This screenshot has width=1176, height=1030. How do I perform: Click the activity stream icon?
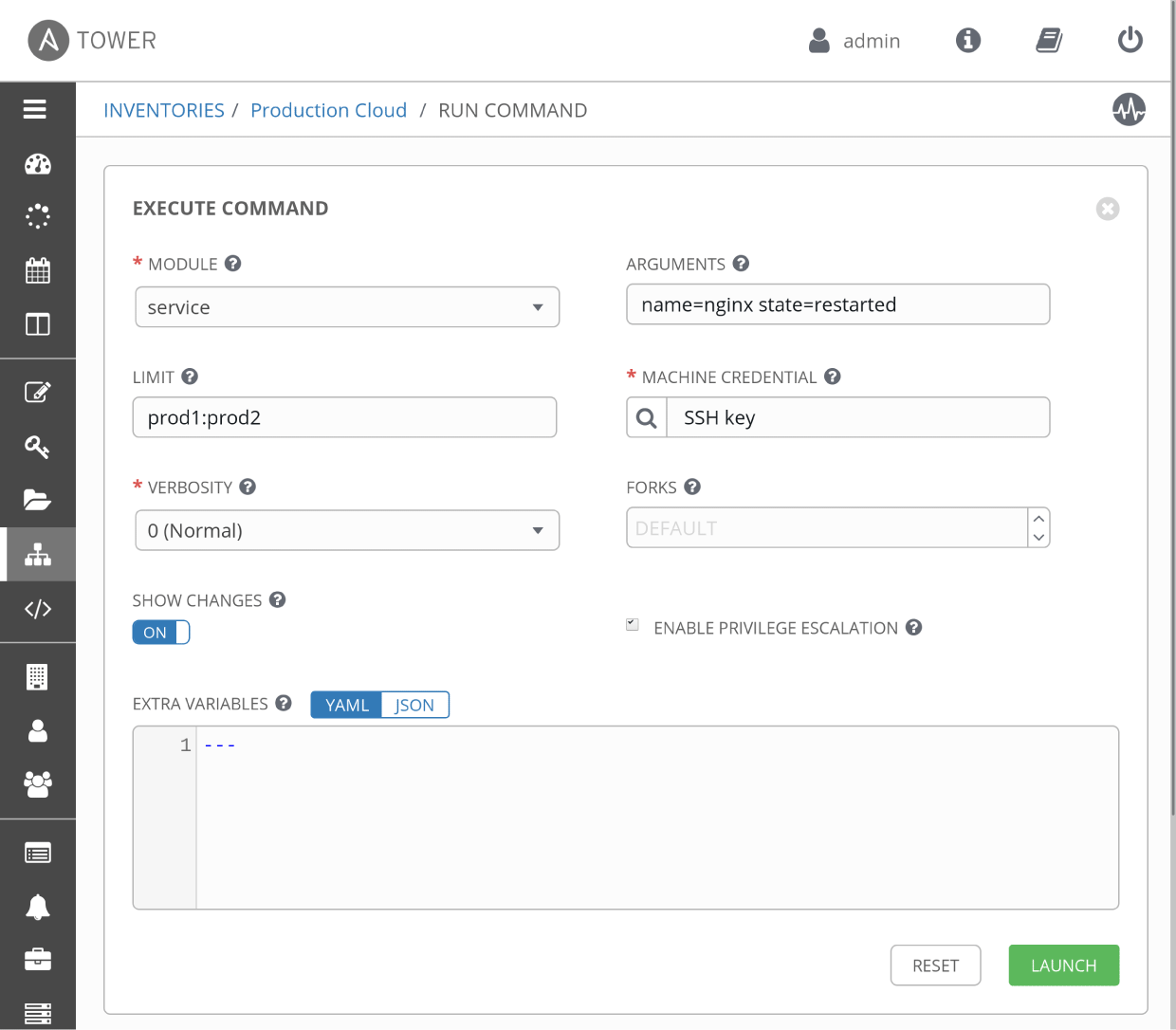point(1129,110)
